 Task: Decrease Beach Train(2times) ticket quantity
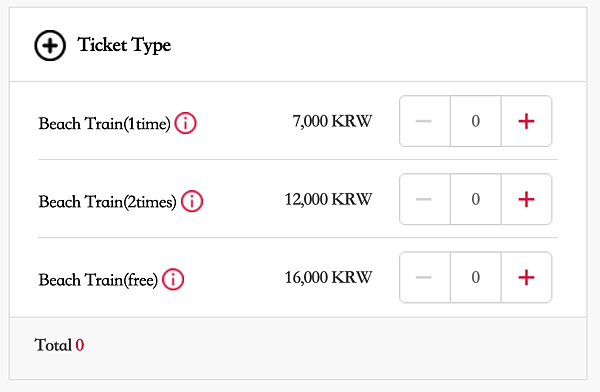425,199
